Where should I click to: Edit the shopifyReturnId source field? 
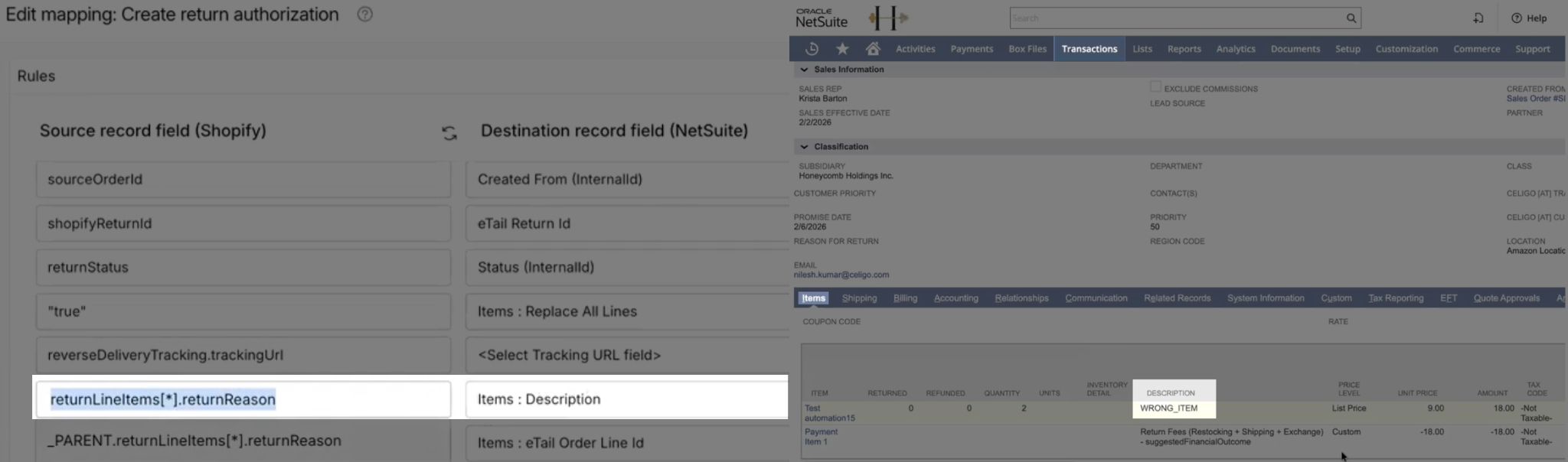point(243,223)
